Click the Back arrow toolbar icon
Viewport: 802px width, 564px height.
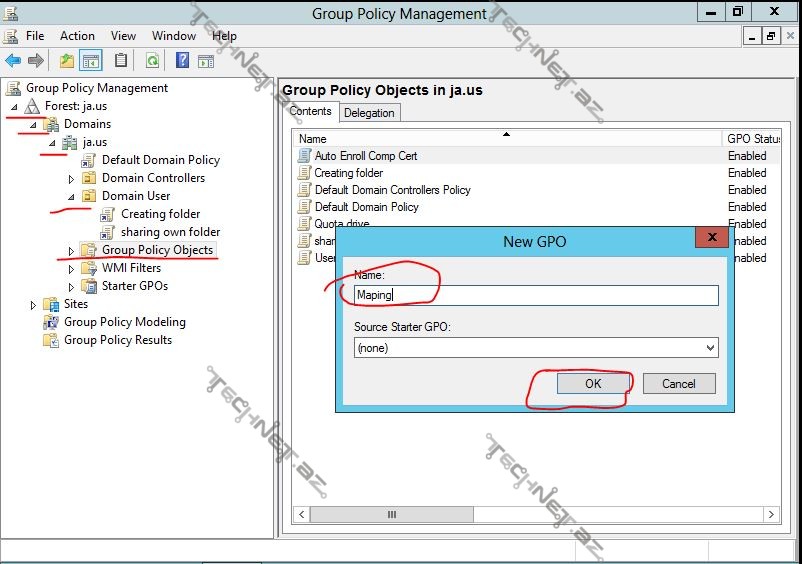click(13, 61)
